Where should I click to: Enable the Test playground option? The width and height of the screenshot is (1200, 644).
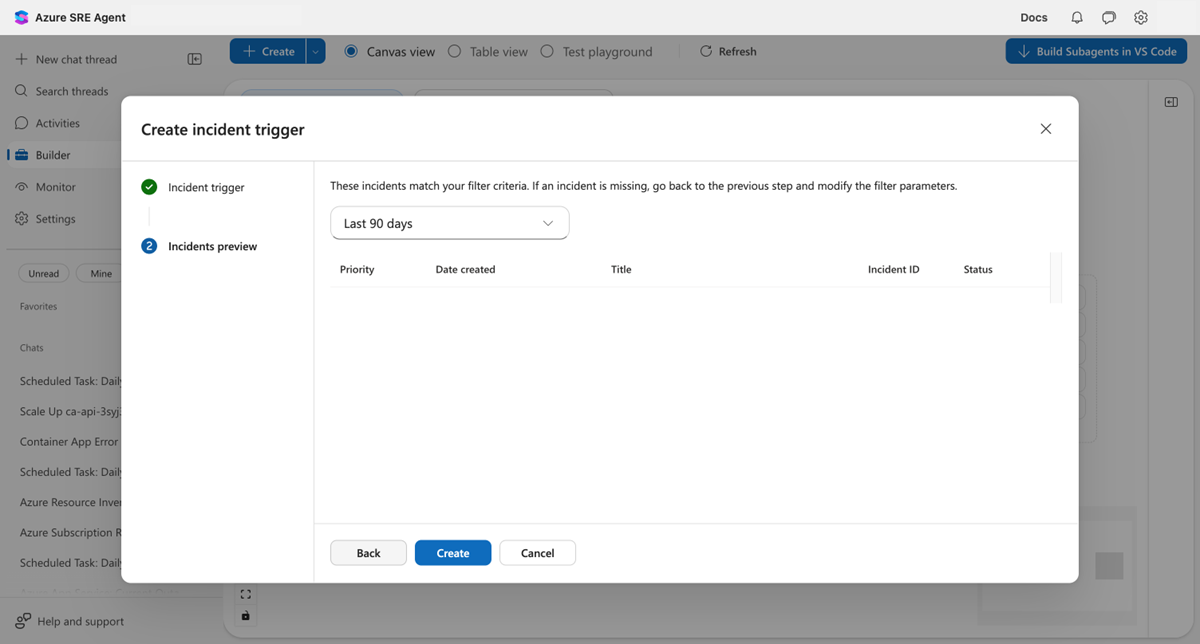[x=546, y=51]
